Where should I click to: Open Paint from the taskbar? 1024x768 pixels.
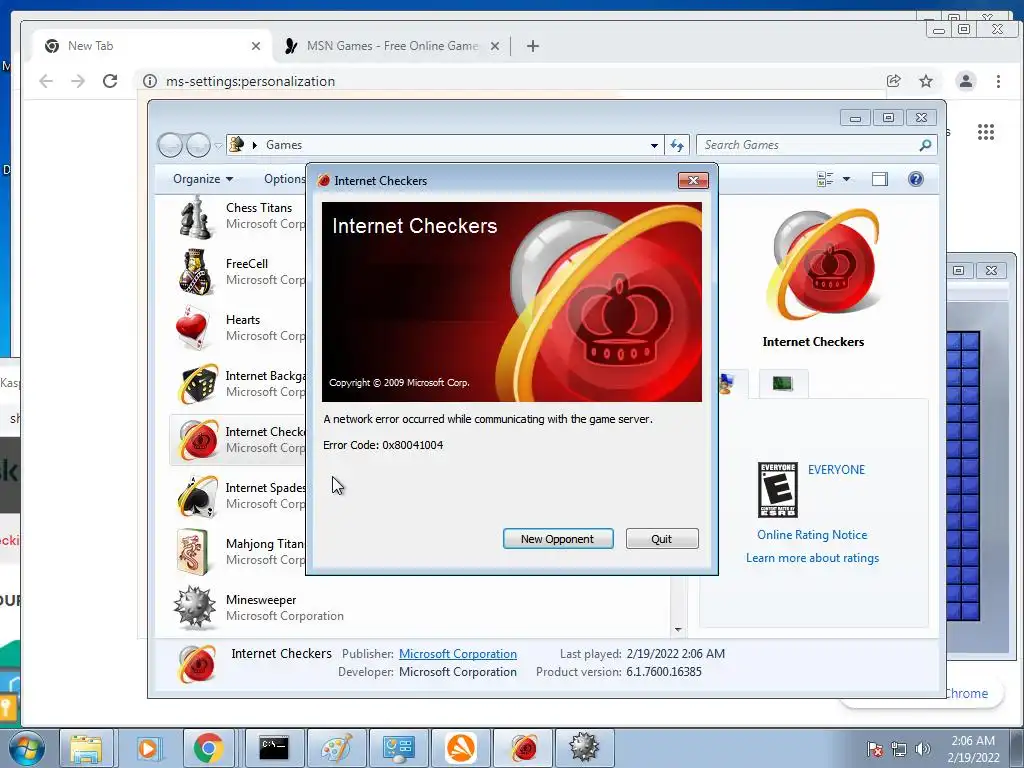[335, 748]
